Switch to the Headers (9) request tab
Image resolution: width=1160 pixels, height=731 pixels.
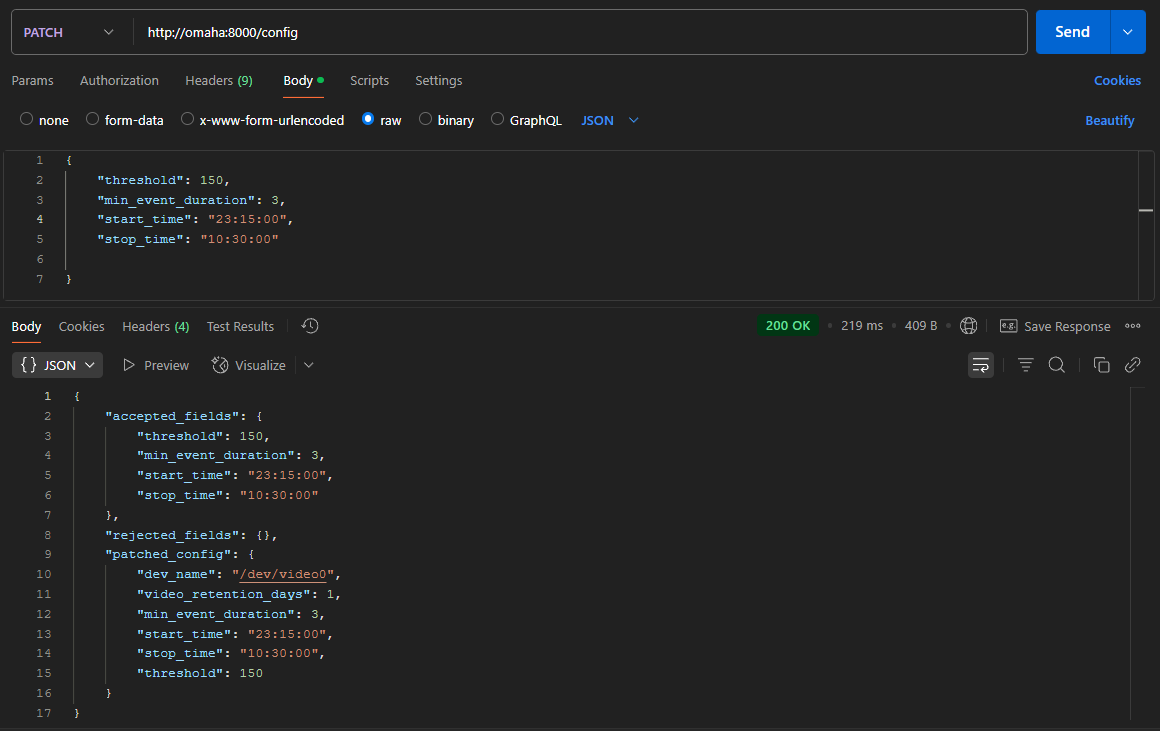coord(218,80)
